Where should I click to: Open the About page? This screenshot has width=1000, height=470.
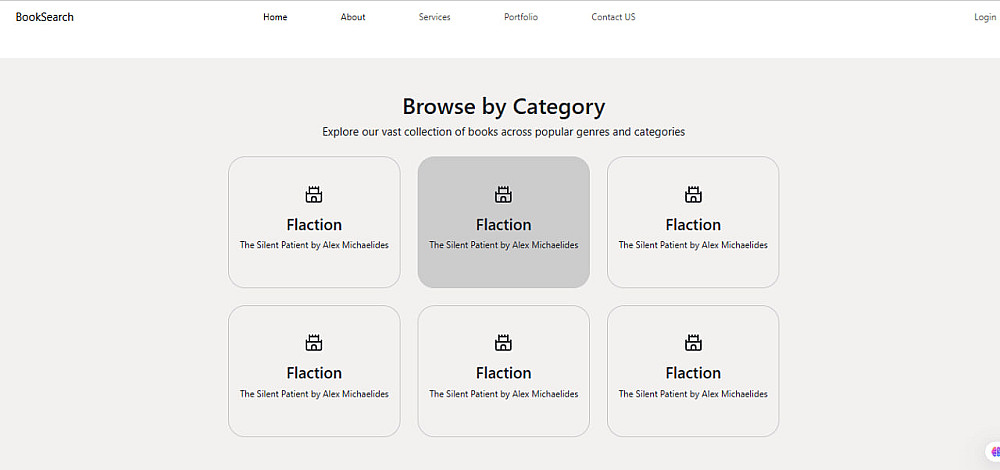(x=353, y=17)
